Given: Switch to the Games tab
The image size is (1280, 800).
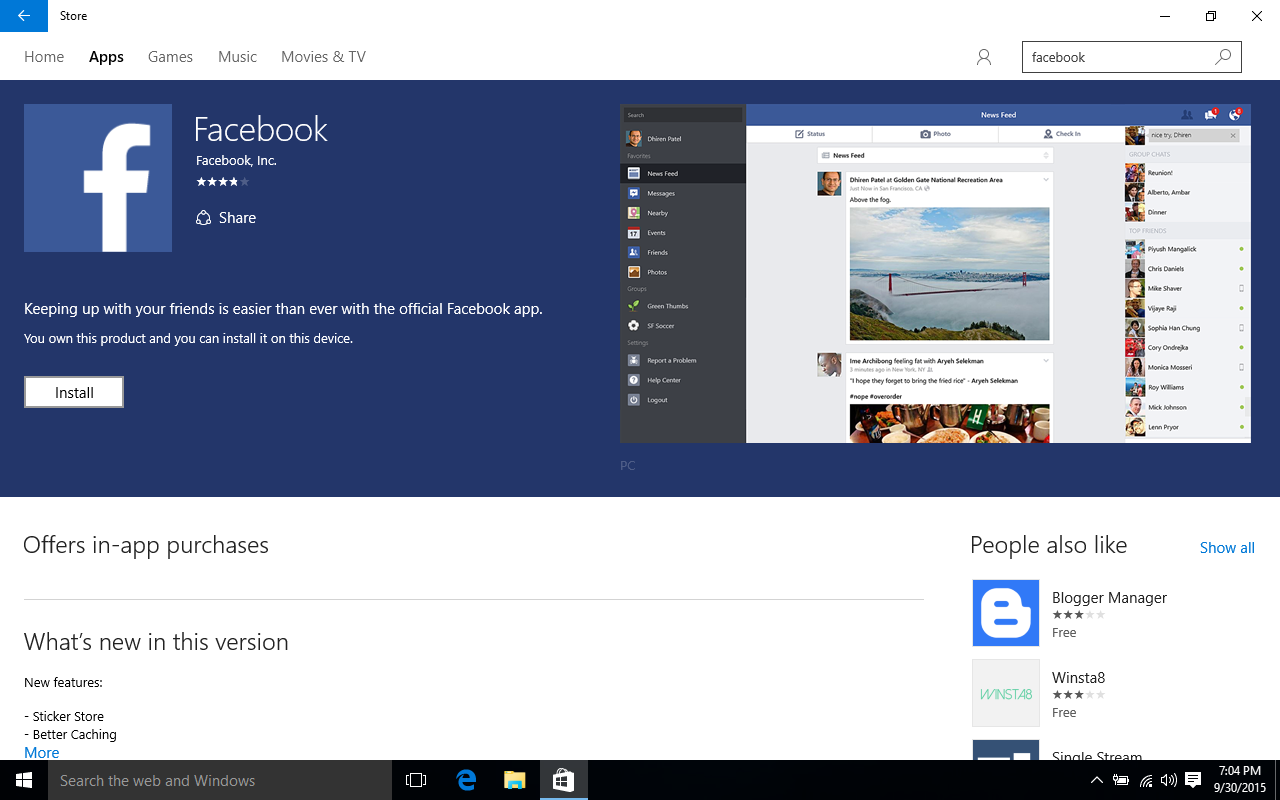Looking at the screenshot, I should pyautogui.click(x=170, y=57).
